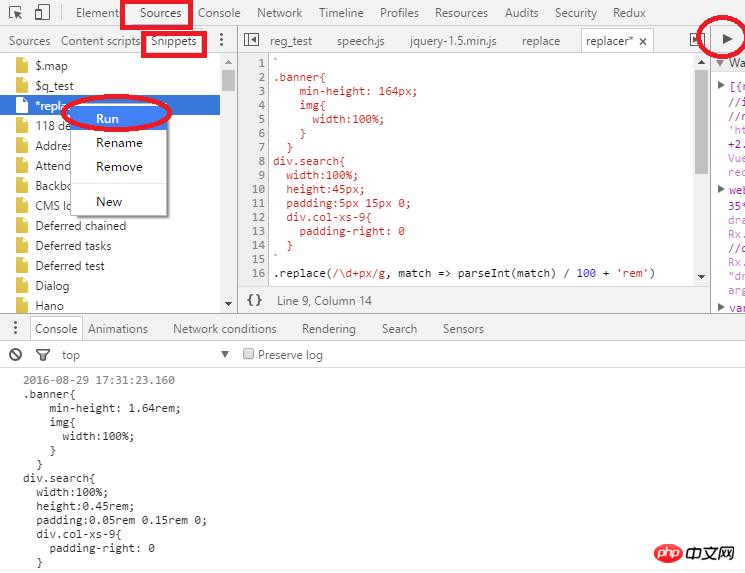This screenshot has width=745, height=573.
Task: Open the Profiles panel tab
Action: pyautogui.click(x=399, y=13)
